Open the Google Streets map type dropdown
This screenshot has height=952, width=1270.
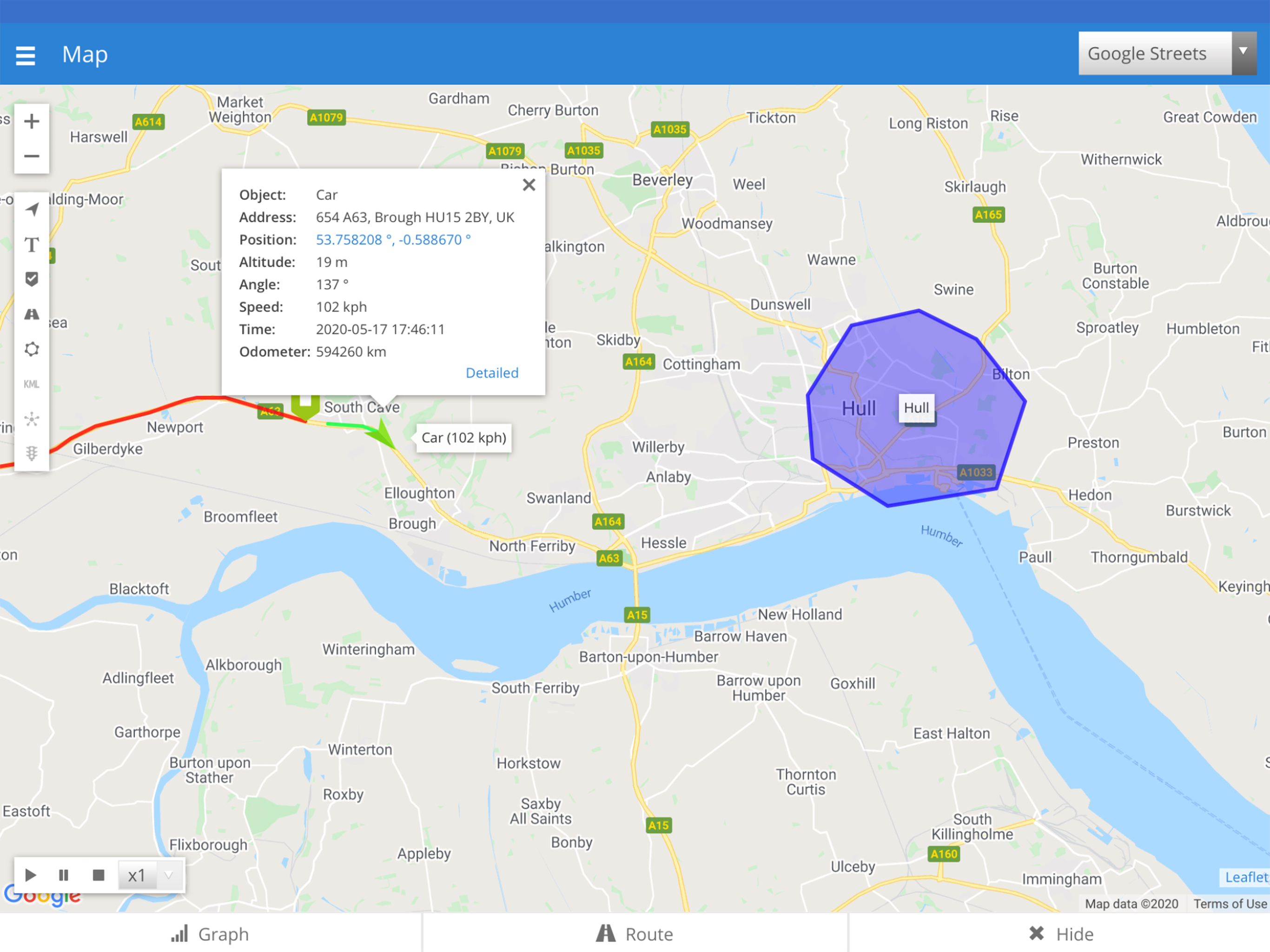click(x=1167, y=53)
